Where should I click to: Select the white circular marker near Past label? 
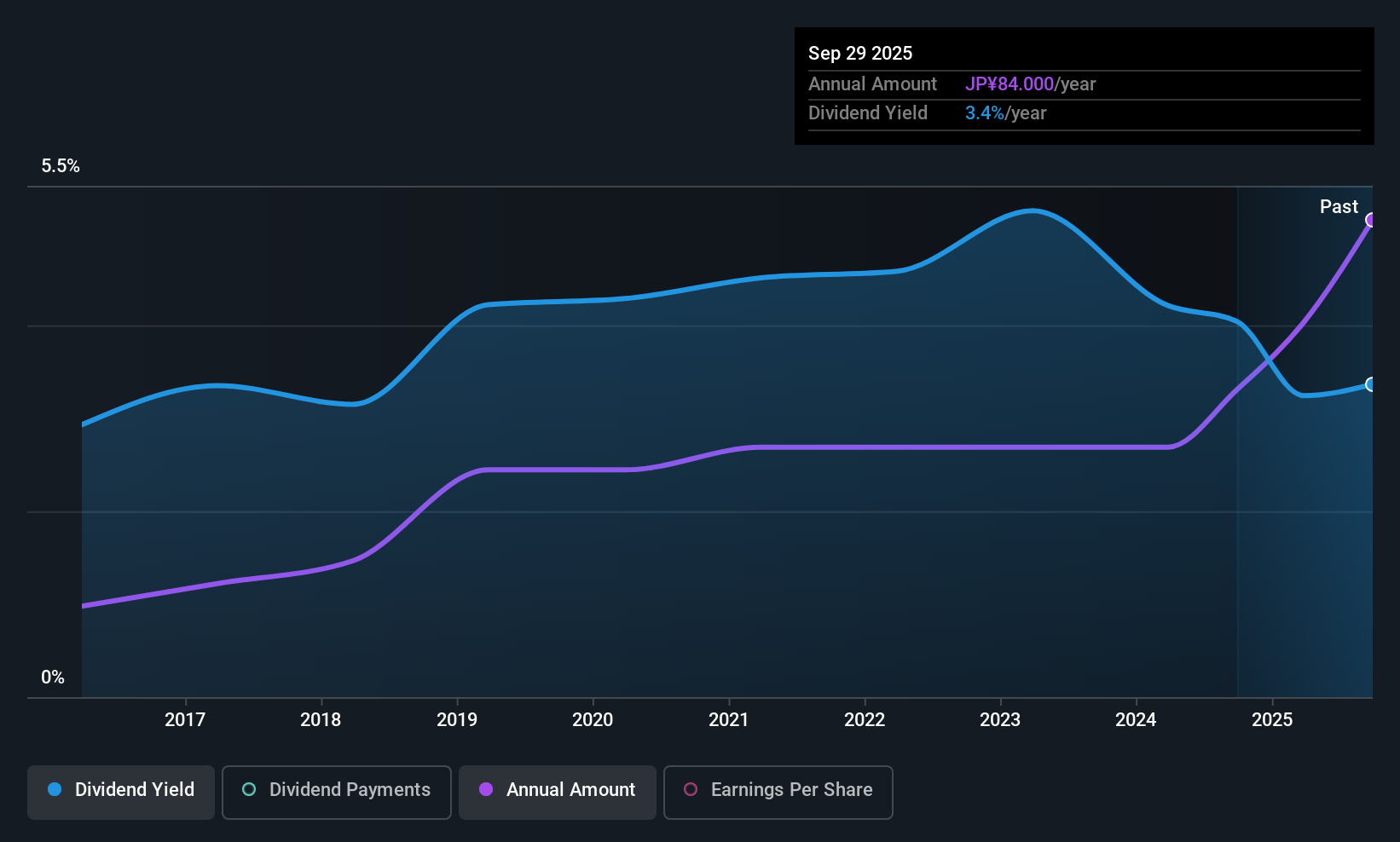tap(1371, 385)
